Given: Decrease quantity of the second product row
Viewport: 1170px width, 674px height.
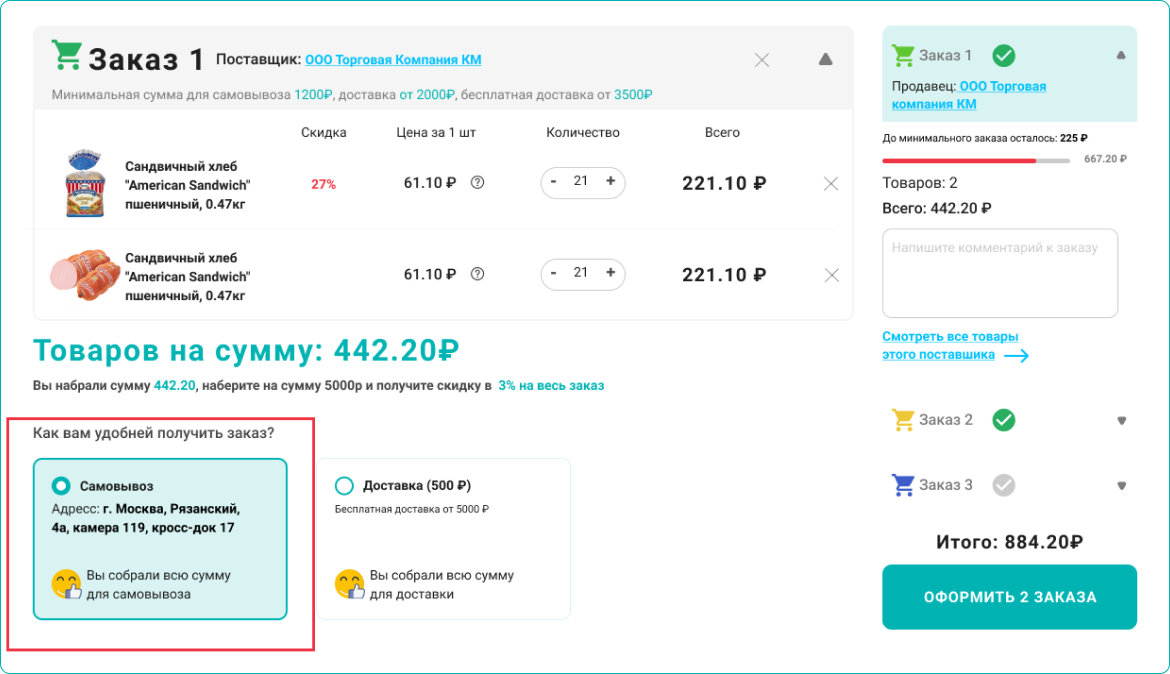Looking at the screenshot, I should pyautogui.click(x=554, y=274).
